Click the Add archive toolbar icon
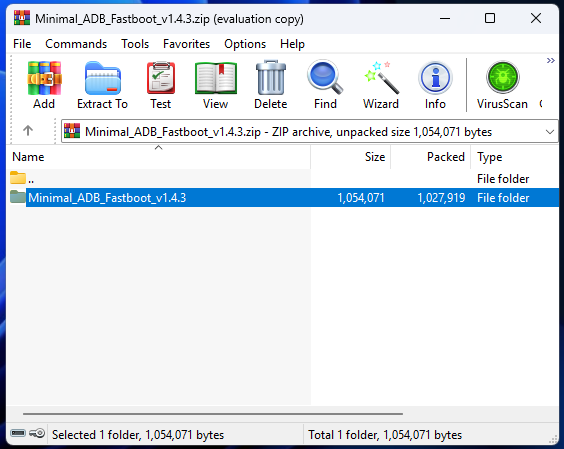Image resolution: width=564 pixels, height=449 pixels. pyautogui.click(x=44, y=78)
